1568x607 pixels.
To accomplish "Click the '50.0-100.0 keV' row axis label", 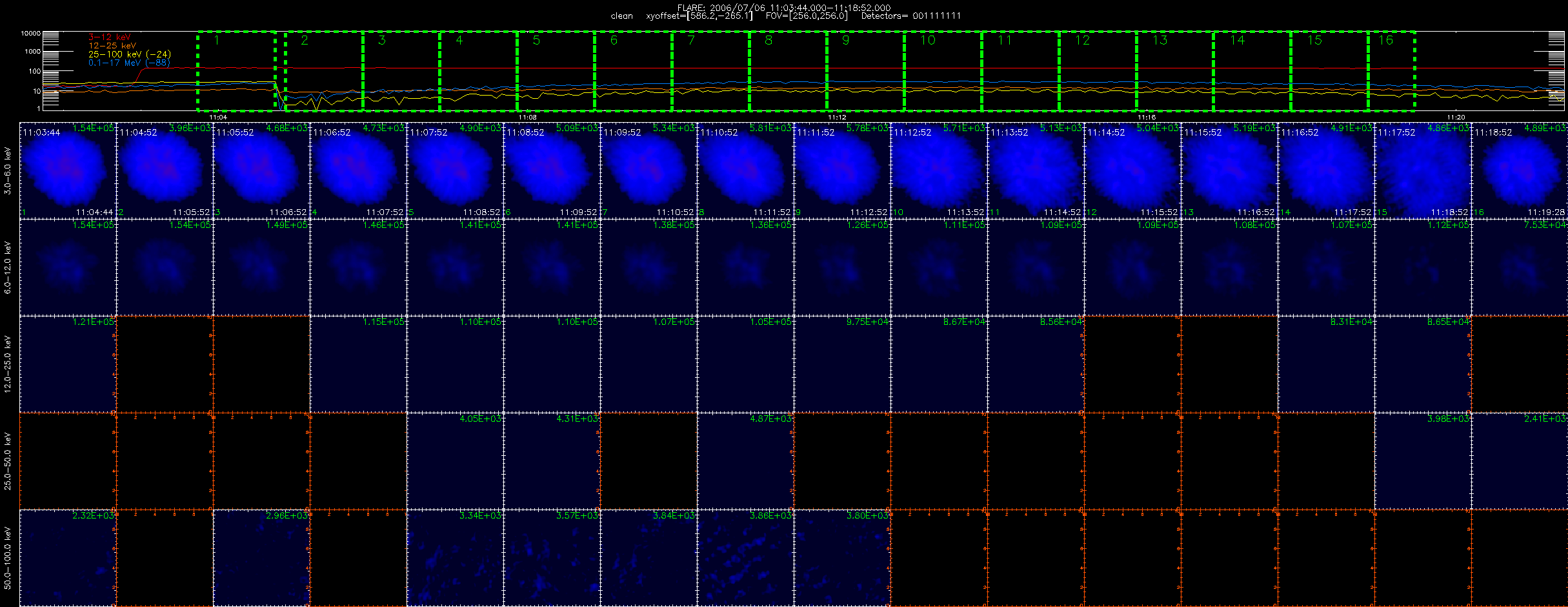I will pos(8,558).
